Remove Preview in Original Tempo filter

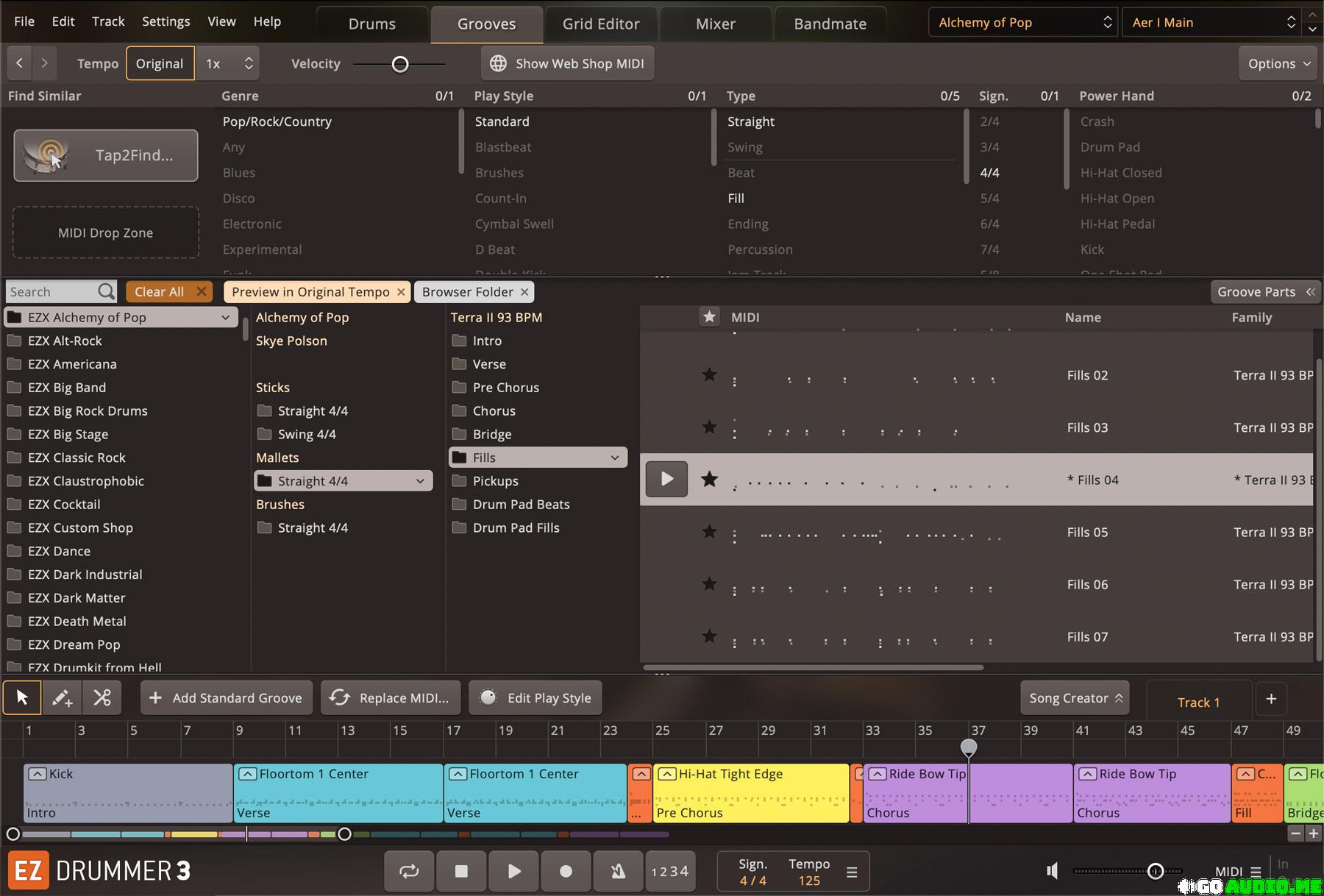pos(401,292)
